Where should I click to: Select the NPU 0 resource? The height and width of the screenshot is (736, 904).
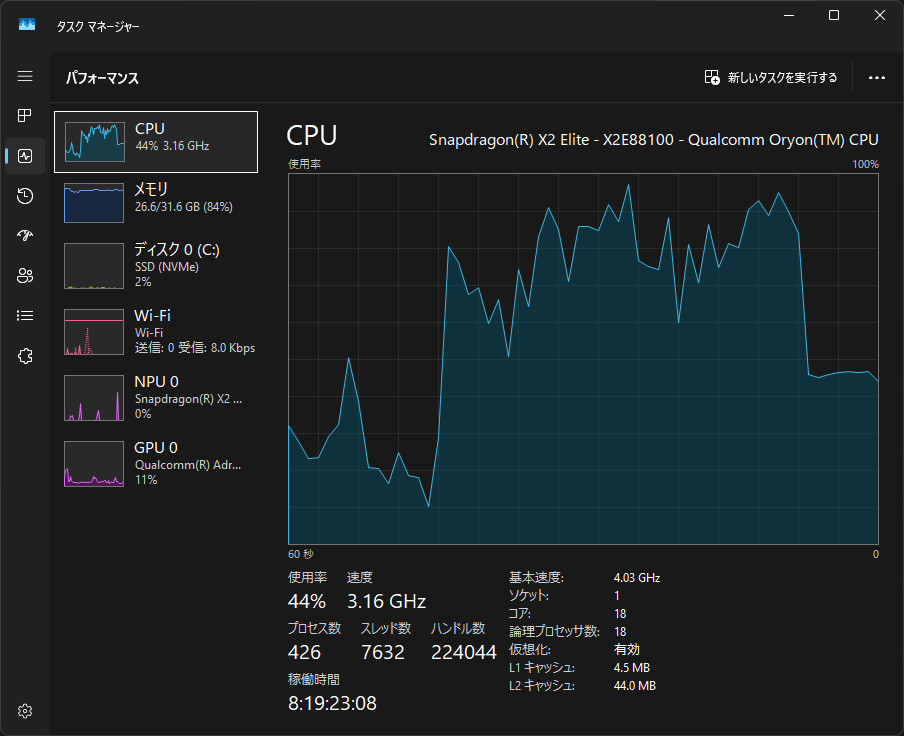point(156,397)
